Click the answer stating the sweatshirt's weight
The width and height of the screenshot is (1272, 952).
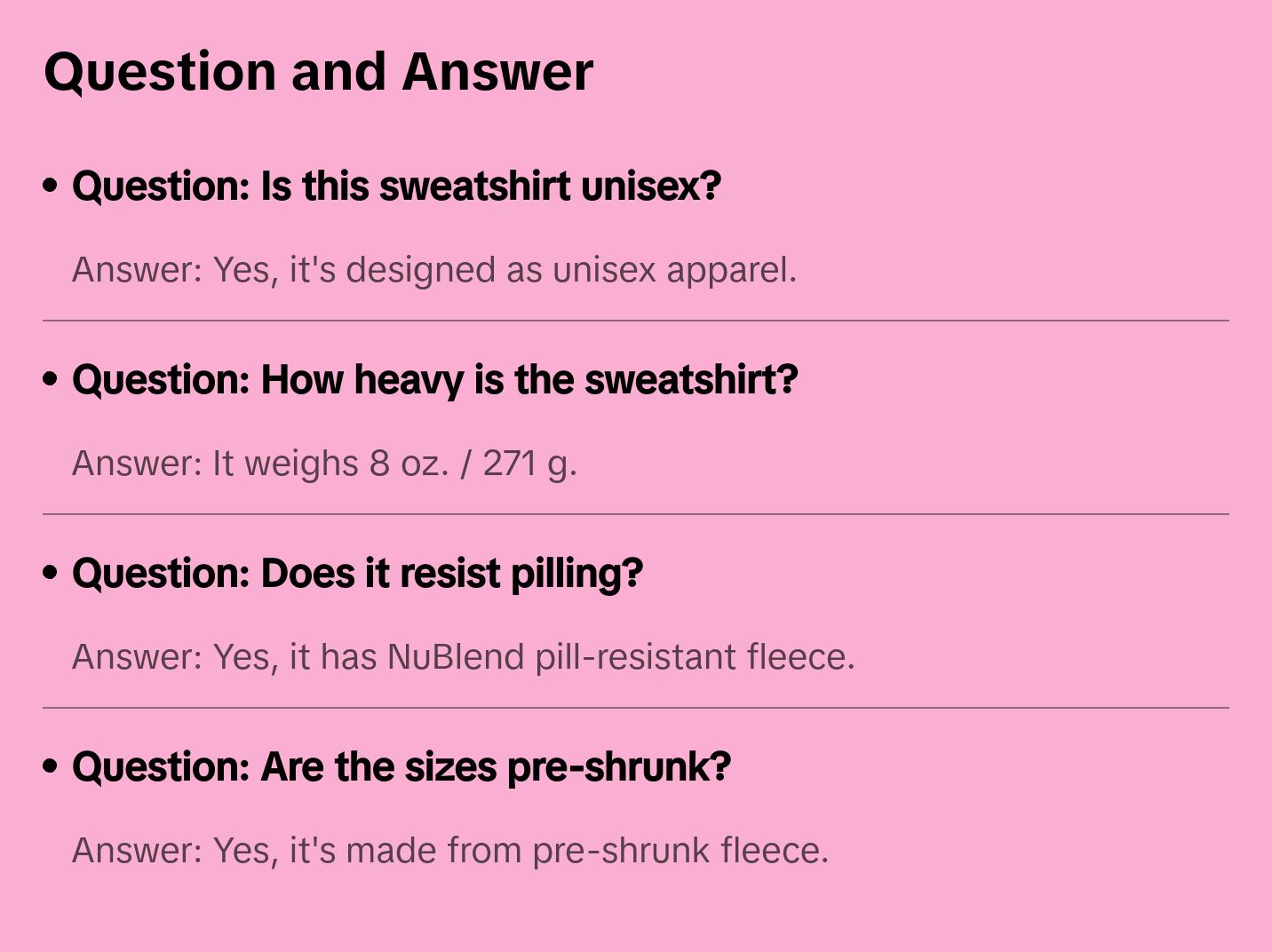(x=324, y=464)
